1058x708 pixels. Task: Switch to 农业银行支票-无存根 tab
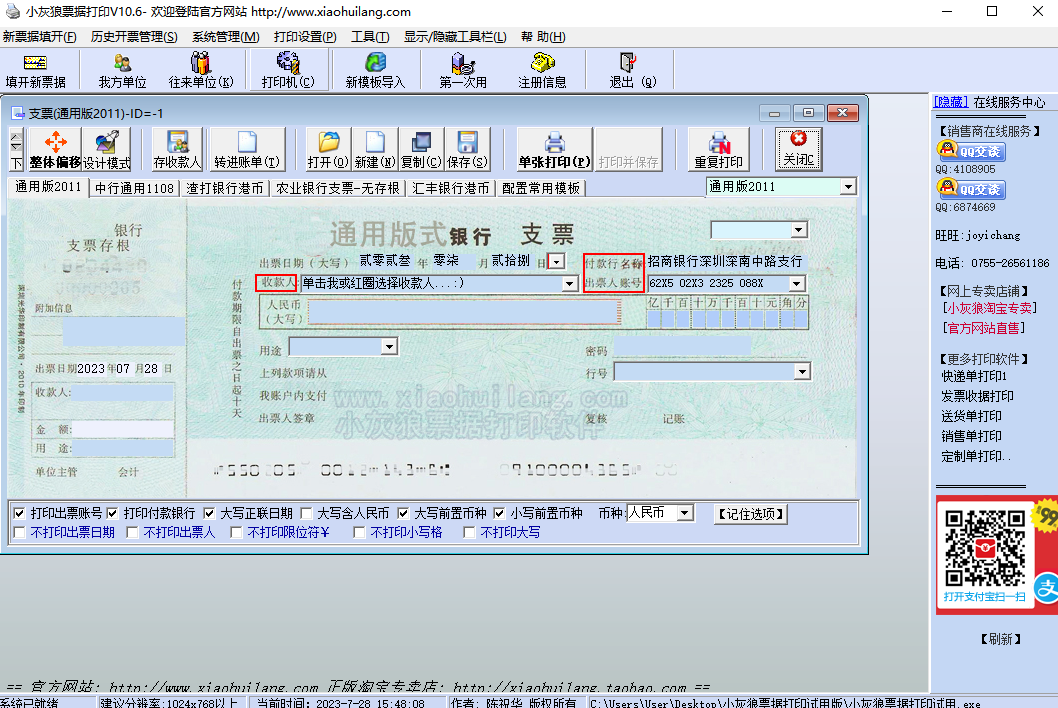tap(338, 188)
